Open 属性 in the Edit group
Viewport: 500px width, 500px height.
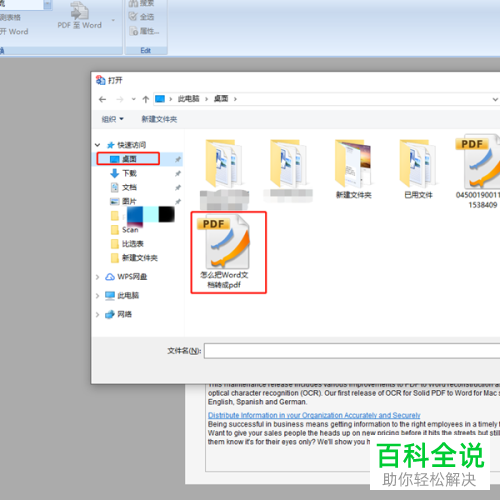tap(144, 31)
